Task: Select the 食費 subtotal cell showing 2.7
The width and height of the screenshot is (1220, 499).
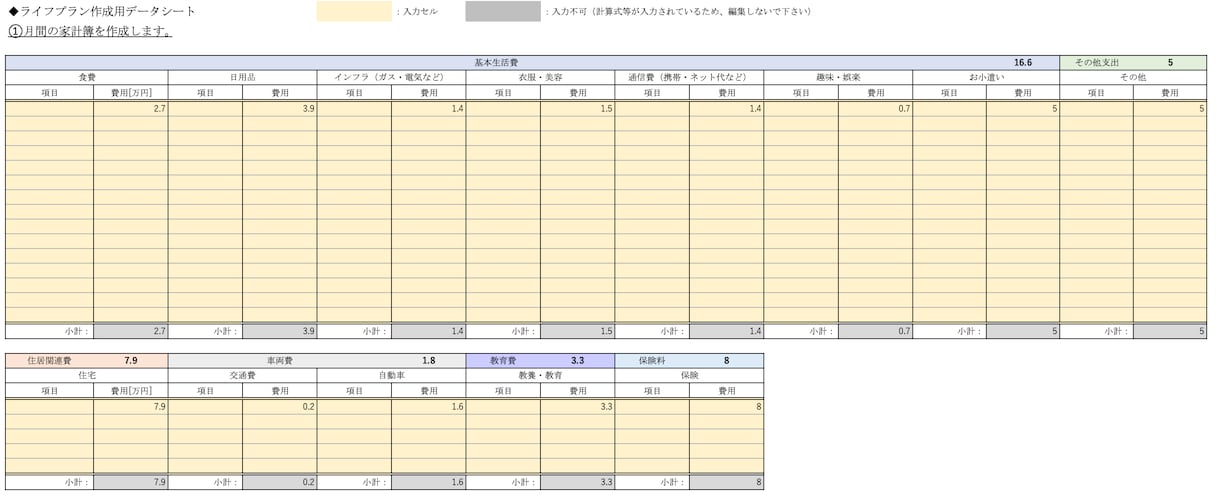Action: coord(131,331)
